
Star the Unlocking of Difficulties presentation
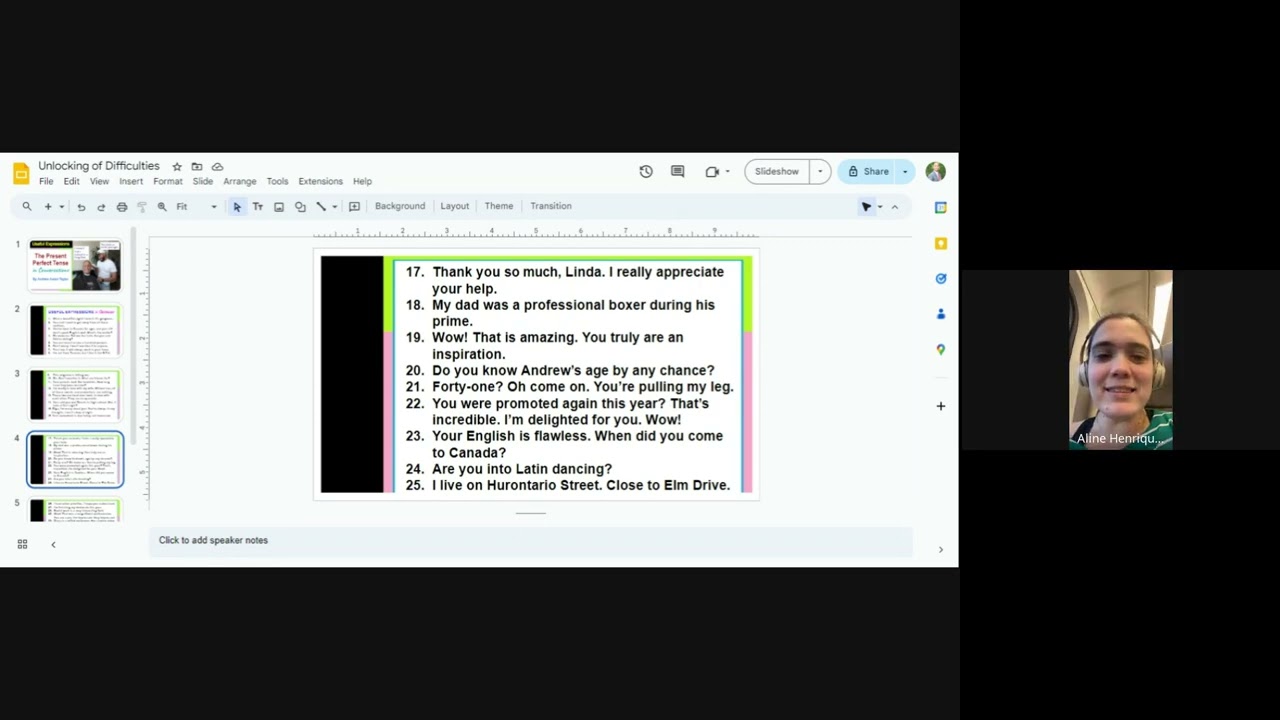coord(177,167)
